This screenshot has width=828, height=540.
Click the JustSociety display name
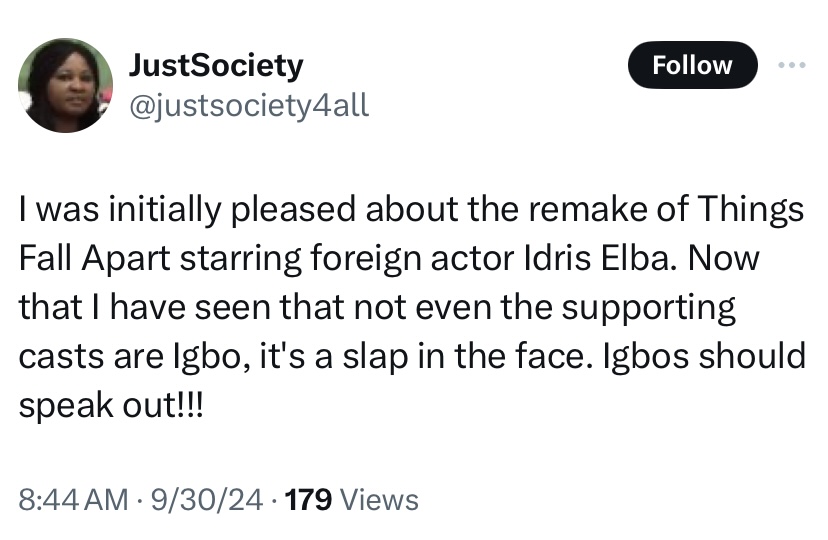[216, 66]
